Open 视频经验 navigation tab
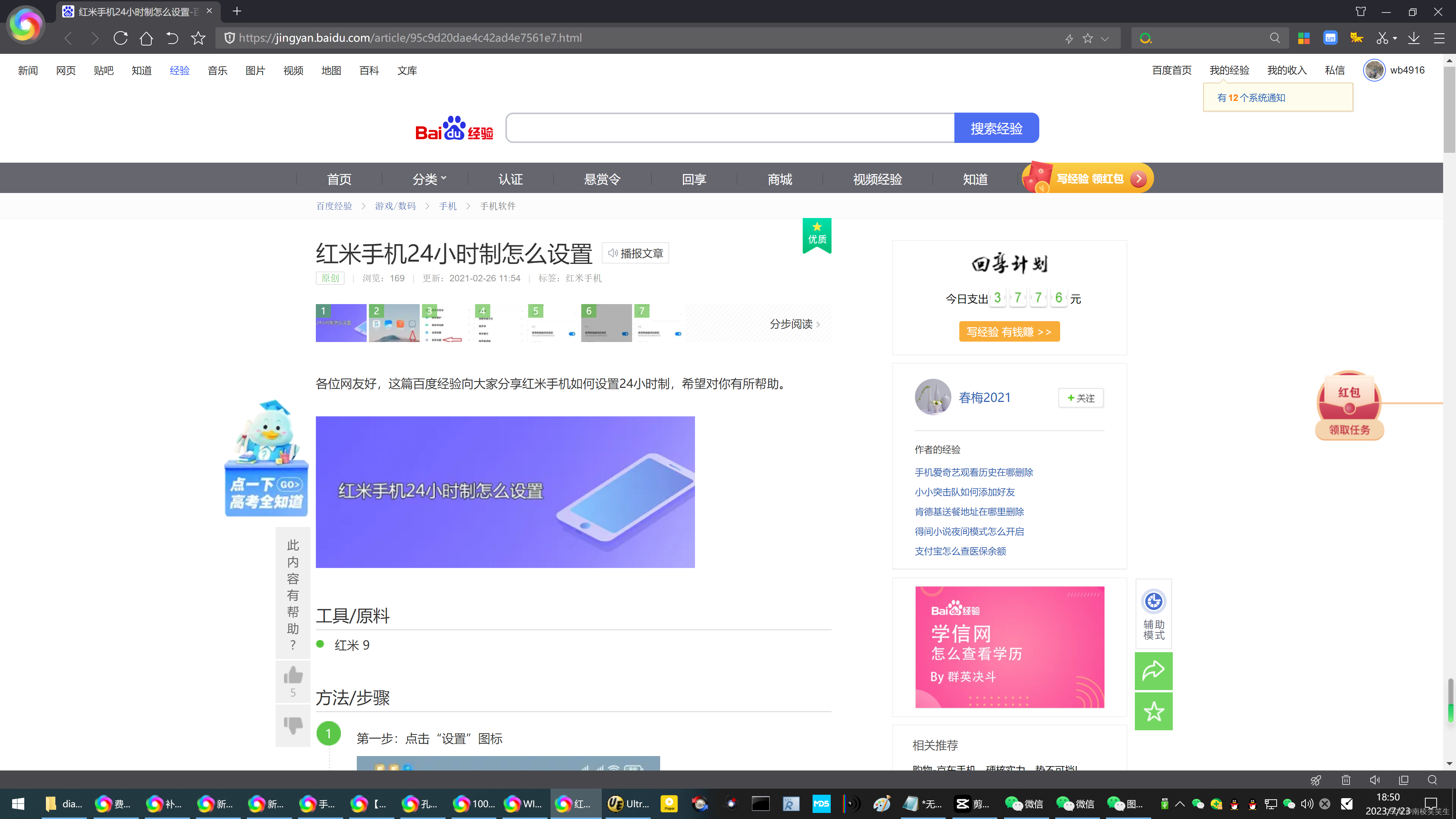This screenshot has height=819, width=1456. 877,179
